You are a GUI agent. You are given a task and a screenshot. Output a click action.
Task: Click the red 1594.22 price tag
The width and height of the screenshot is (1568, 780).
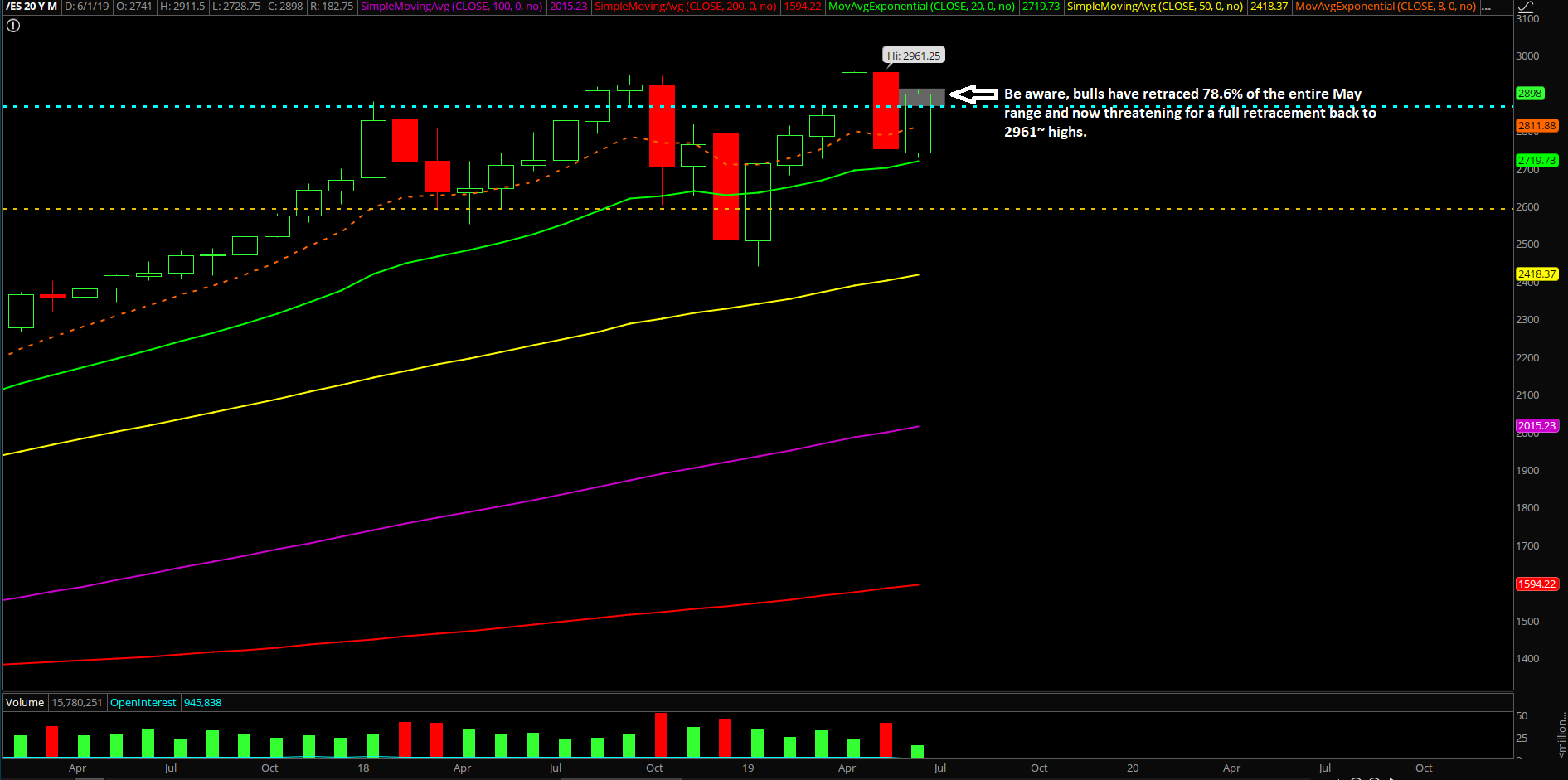[1537, 584]
